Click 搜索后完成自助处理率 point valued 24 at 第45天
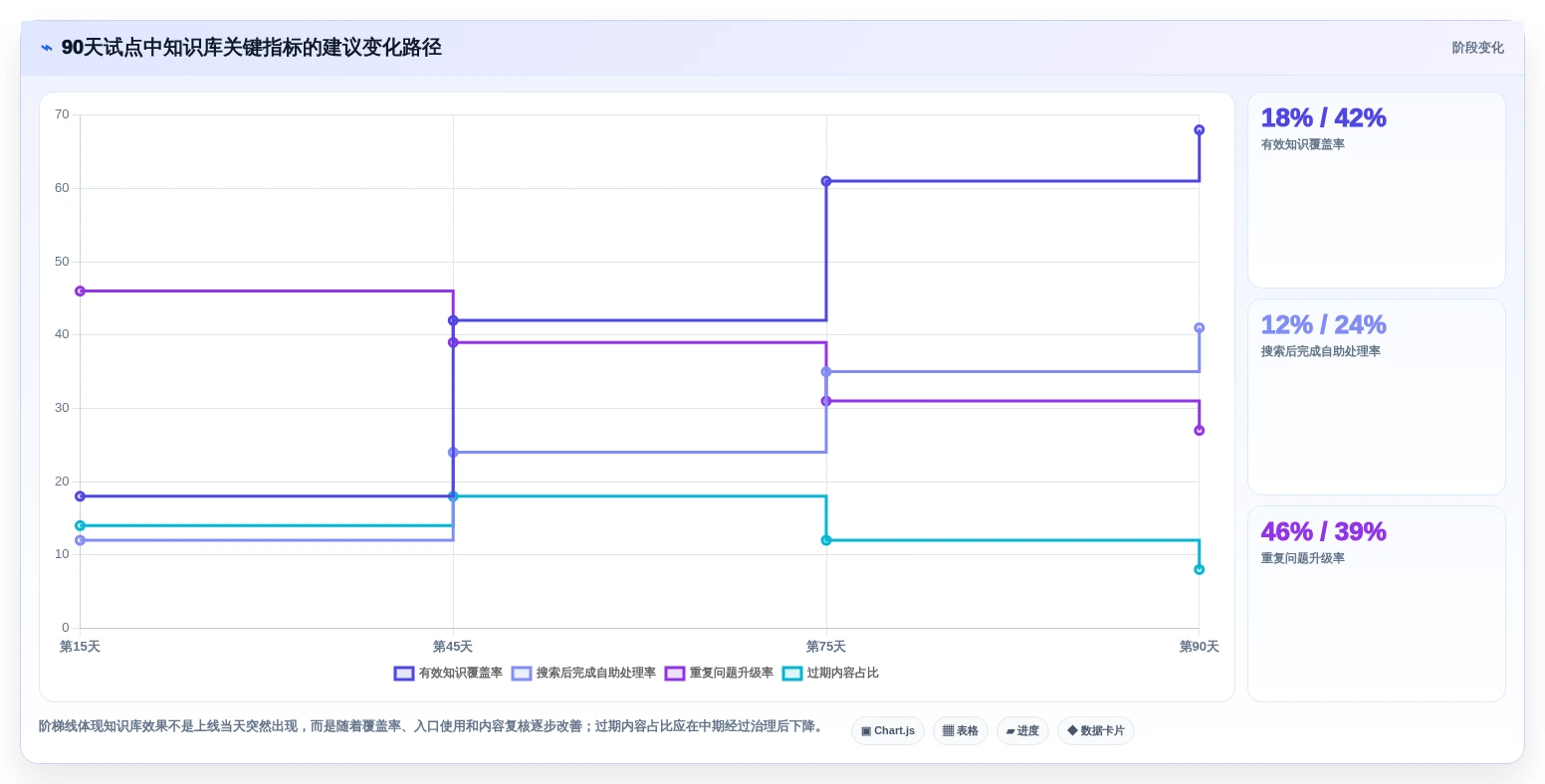 (453, 453)
